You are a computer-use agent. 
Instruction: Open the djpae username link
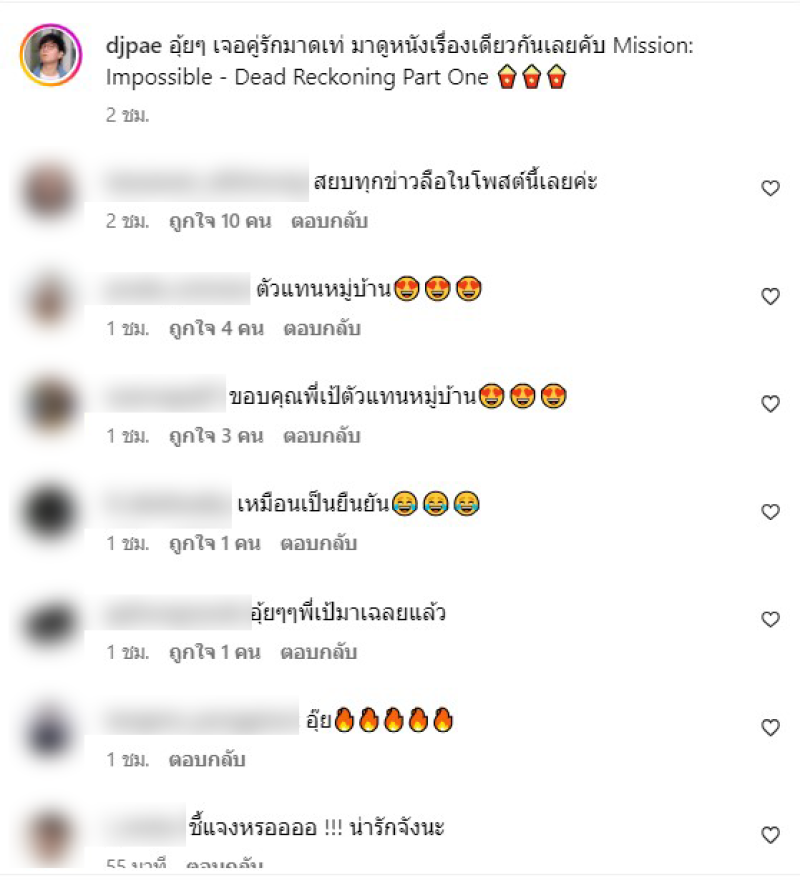tap(134, 45)
